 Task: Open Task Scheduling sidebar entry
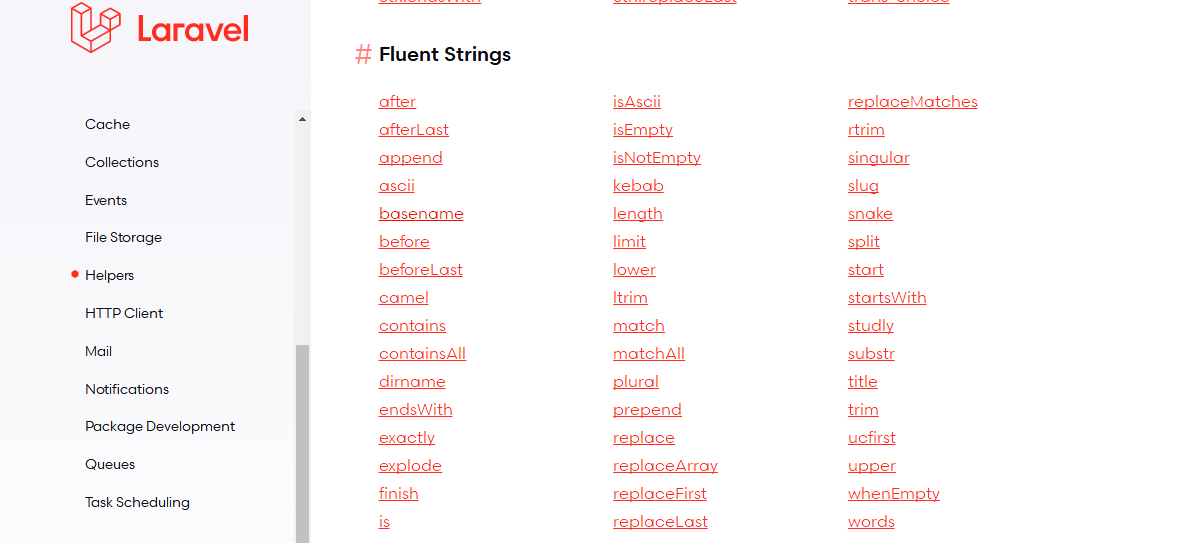137,502
